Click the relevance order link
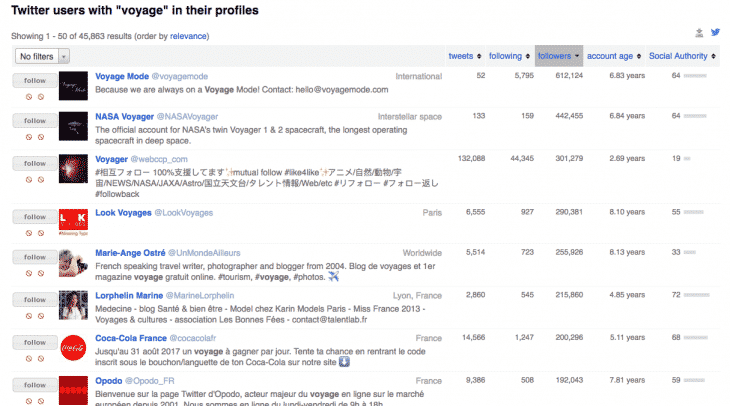Viewport: 730px width, 406px height. [189, 35]
